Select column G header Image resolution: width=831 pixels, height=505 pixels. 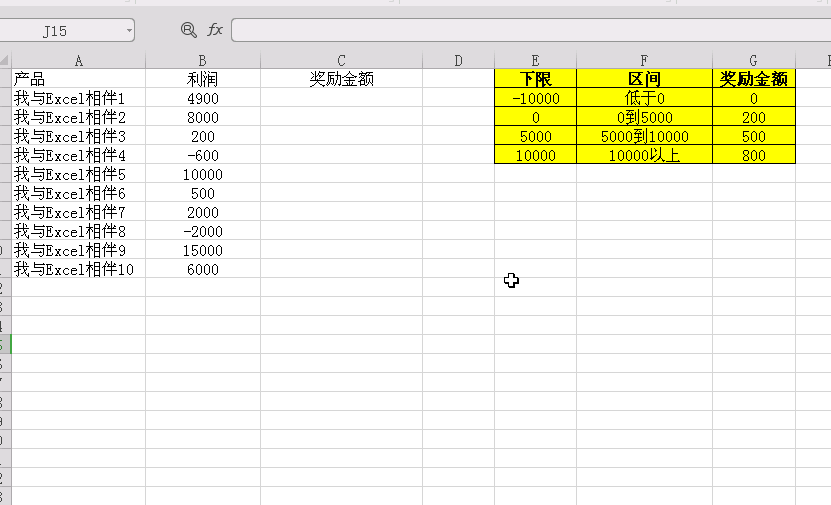754,60
